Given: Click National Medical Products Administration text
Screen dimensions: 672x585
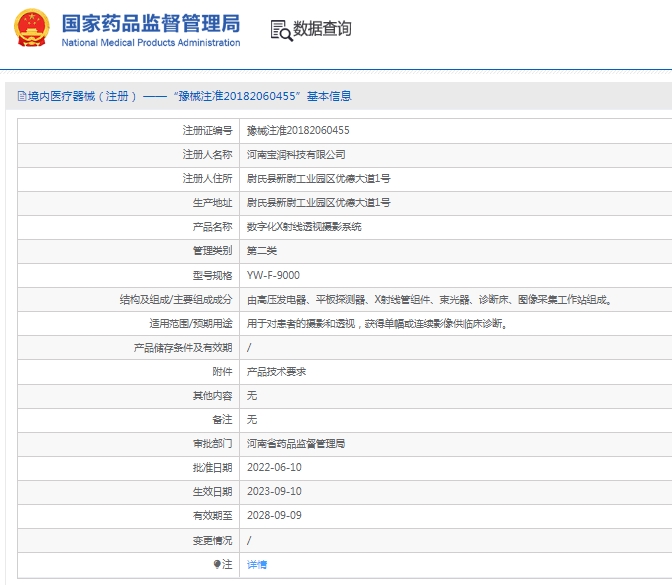Looking at the screenshot, I should [x=150, y=43].
